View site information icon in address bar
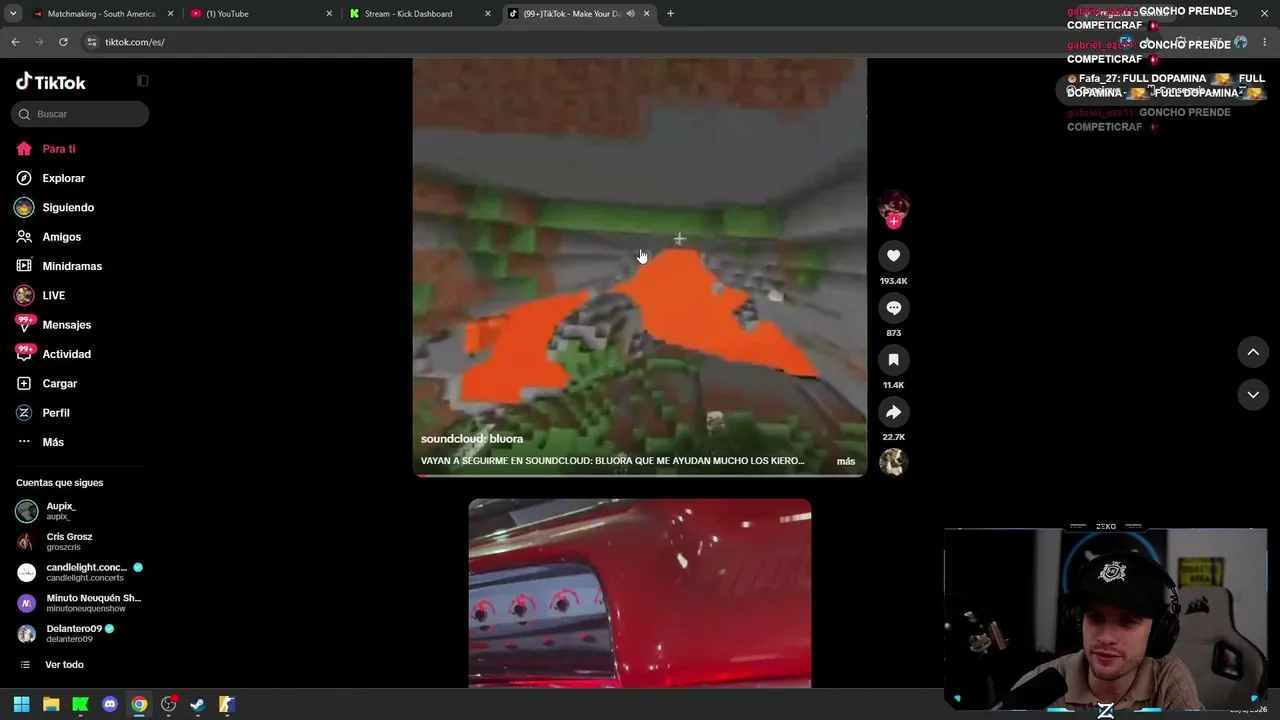Image resolution: width=1280 pixels, height=720 pixels. 91,42
